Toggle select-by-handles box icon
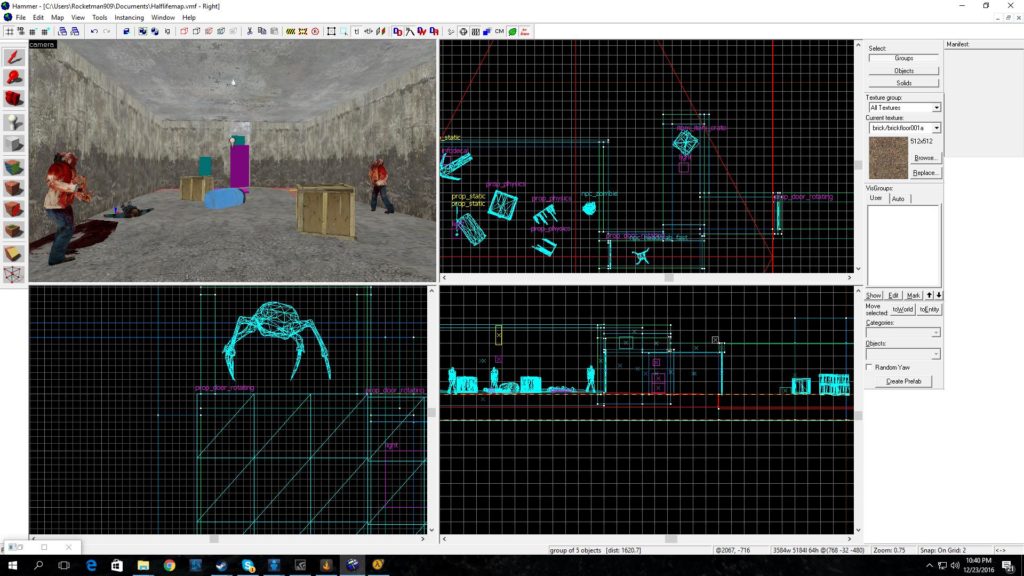Image resolution: width=1024 pixels, height=576 pixels. (x=331, y=31)
